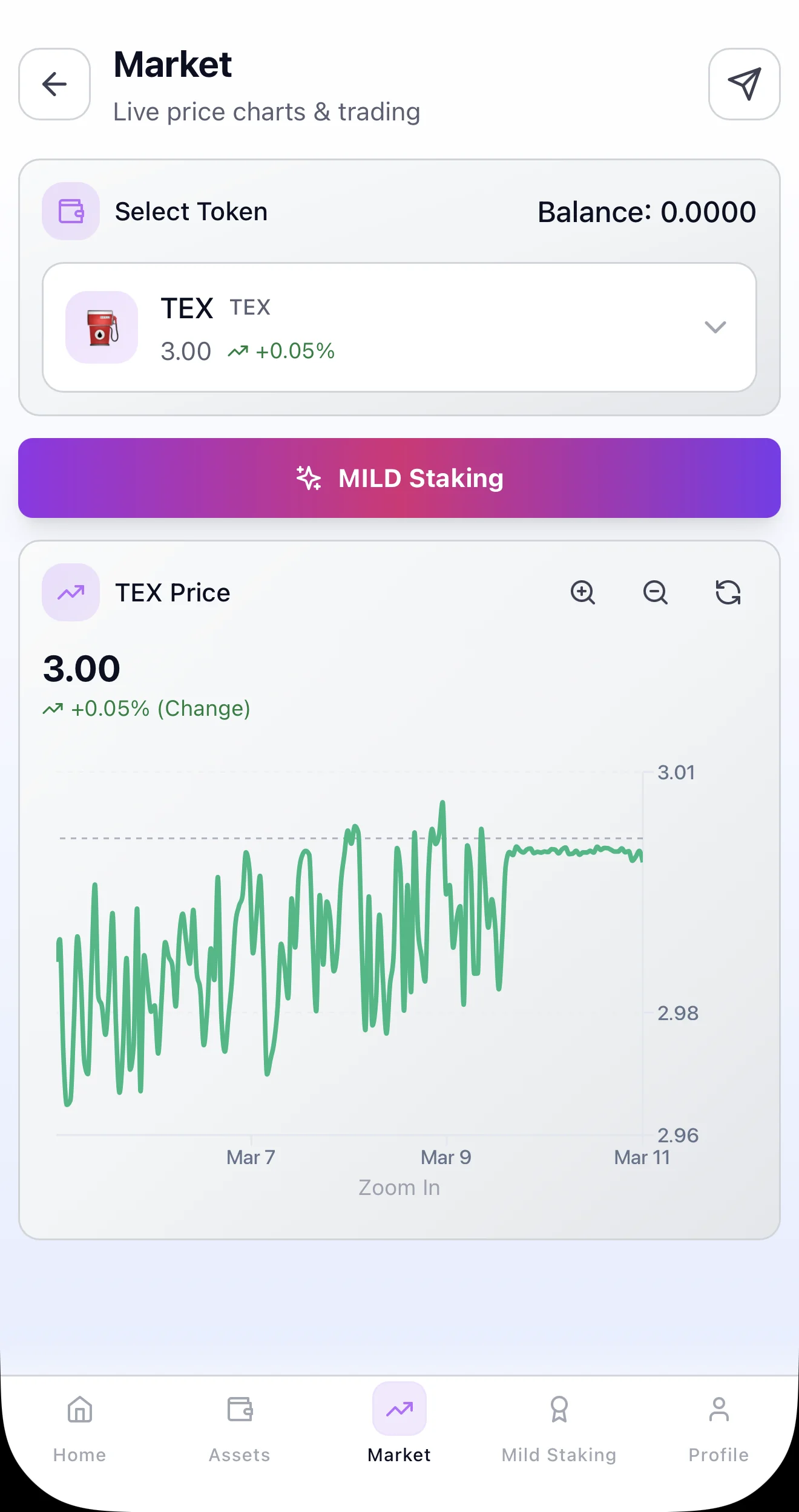Expand the token dropdown chevron

(x=715, y=327)
